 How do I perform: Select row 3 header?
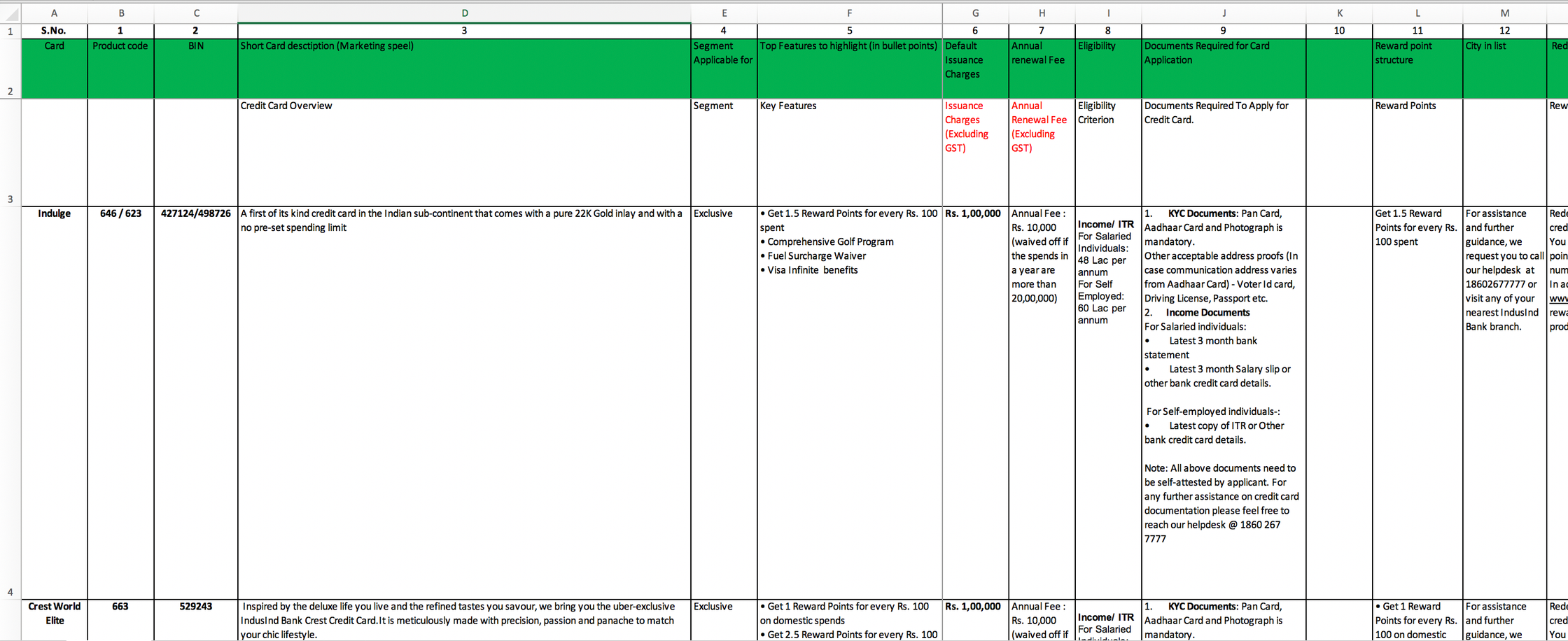pyautogui.click(x=10, y=153)
